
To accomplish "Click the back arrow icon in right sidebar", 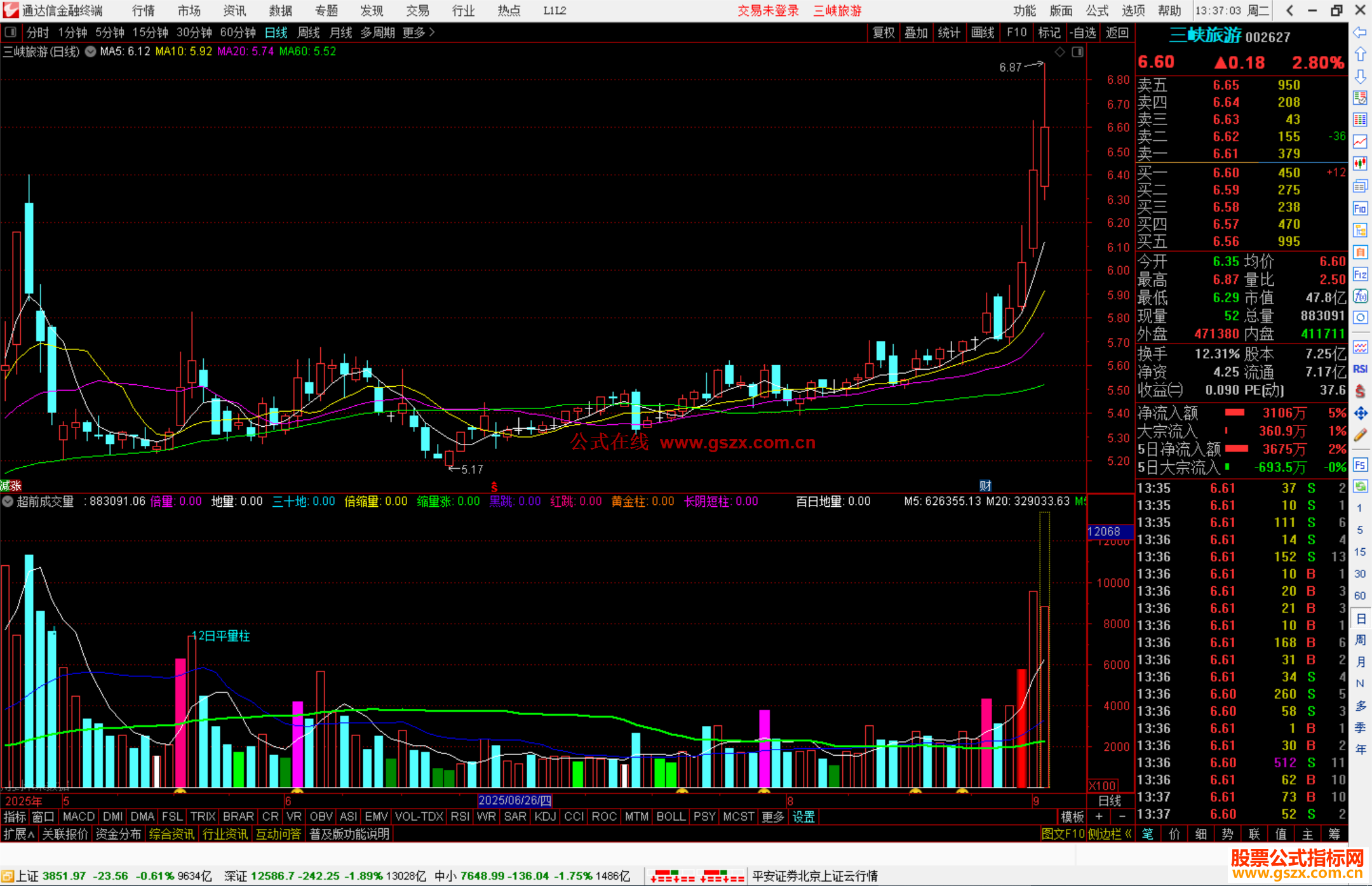I will coord(1360,32).
